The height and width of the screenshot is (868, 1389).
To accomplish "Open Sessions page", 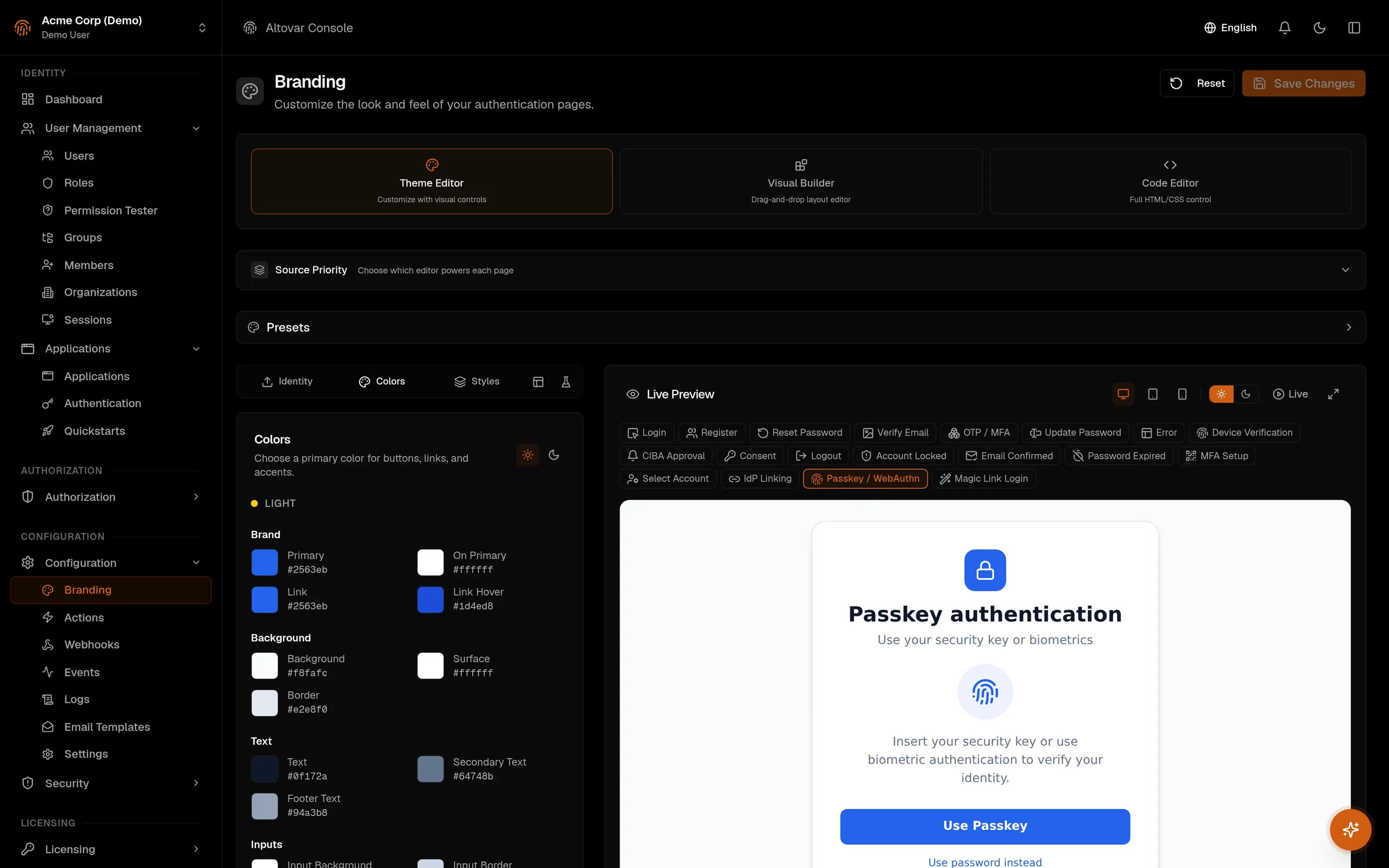I will (111, 320).
